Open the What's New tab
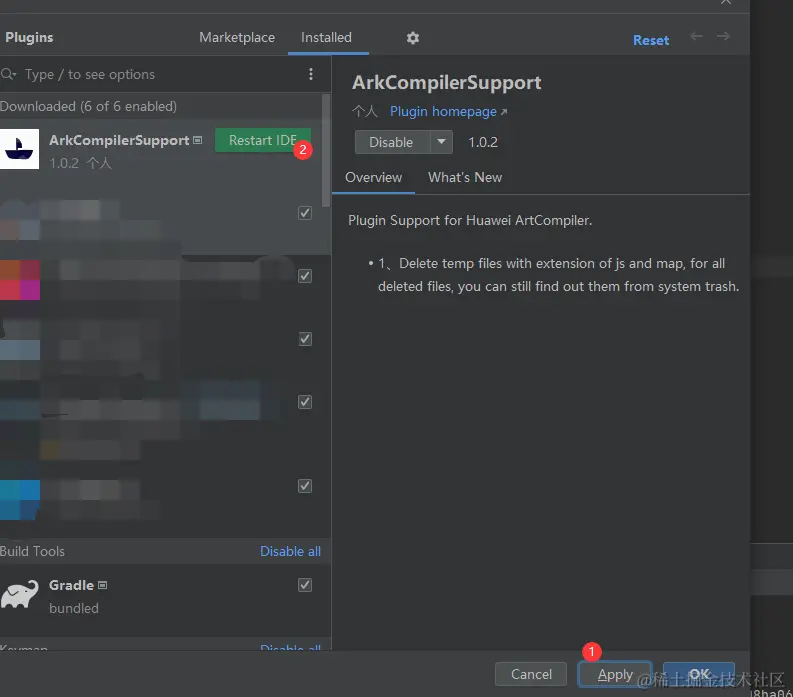Screen dimensions: 793x697 [x=465, y=178]
